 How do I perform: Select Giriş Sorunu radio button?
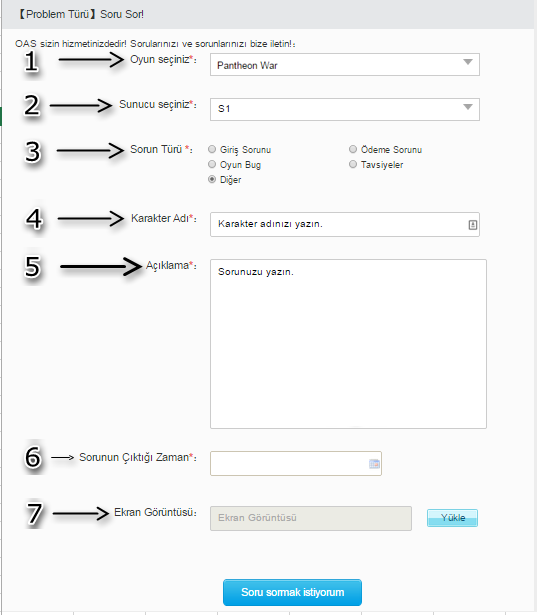(212, 149)
